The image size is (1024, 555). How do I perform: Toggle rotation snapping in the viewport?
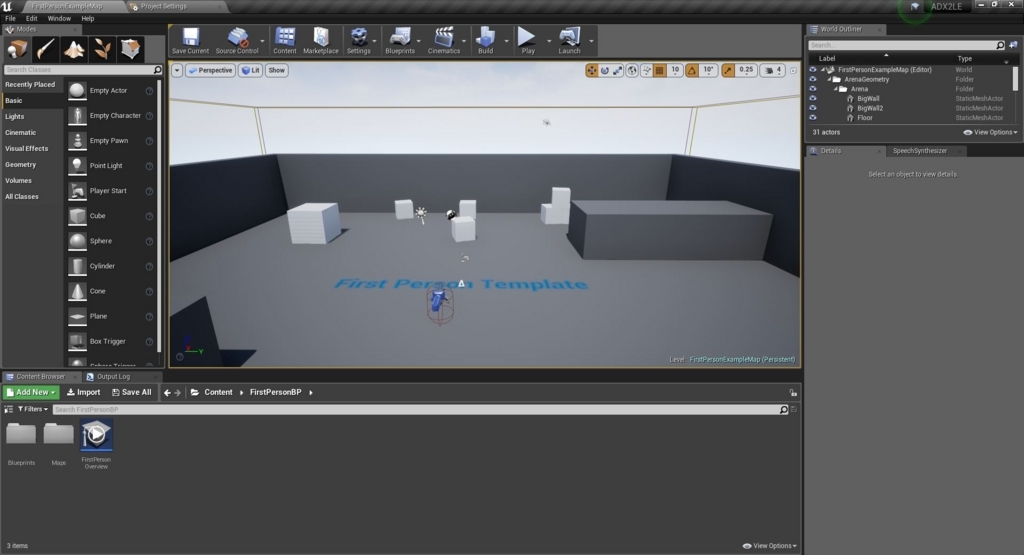pyautogui.click(x=692, y=71)
